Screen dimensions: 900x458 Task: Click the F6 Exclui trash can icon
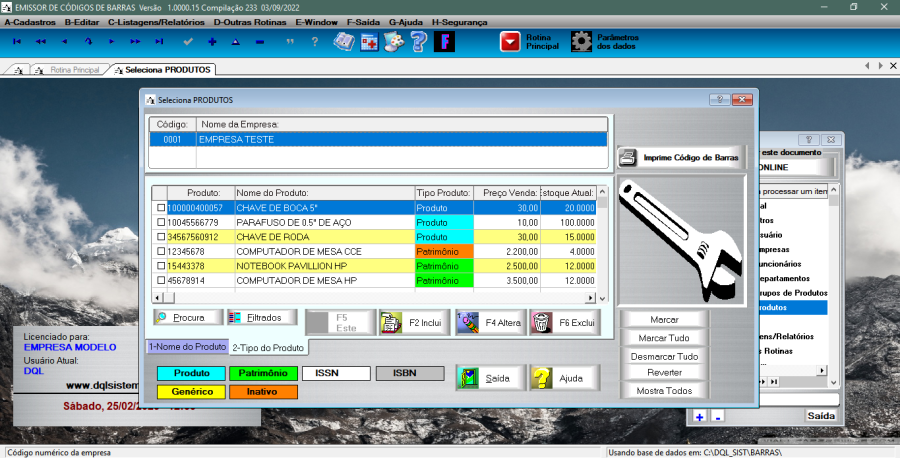(x=541, y=322)
